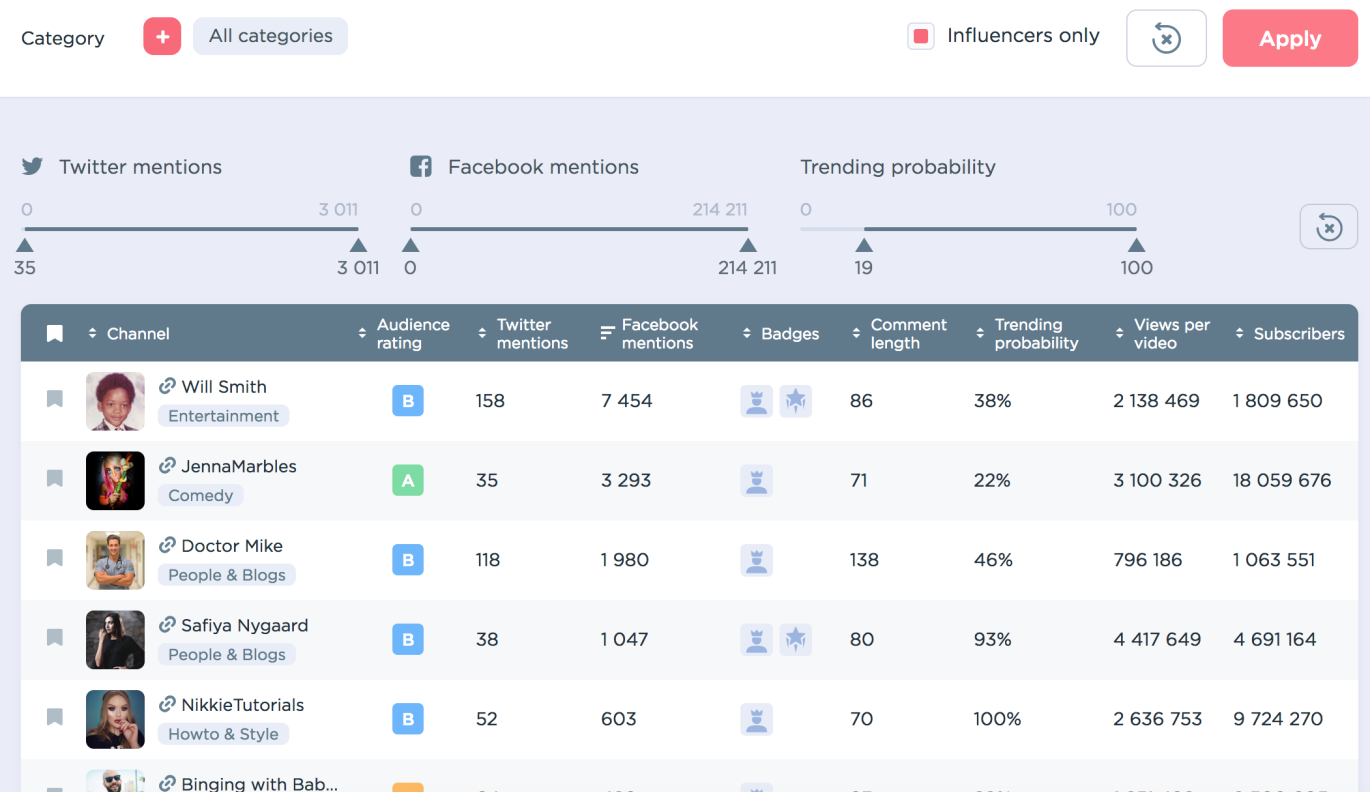Open NikkieTutorials channel thumbnail
Image resolution: width=1370 pixels, height=792 pixels.
tap(115, 719)
